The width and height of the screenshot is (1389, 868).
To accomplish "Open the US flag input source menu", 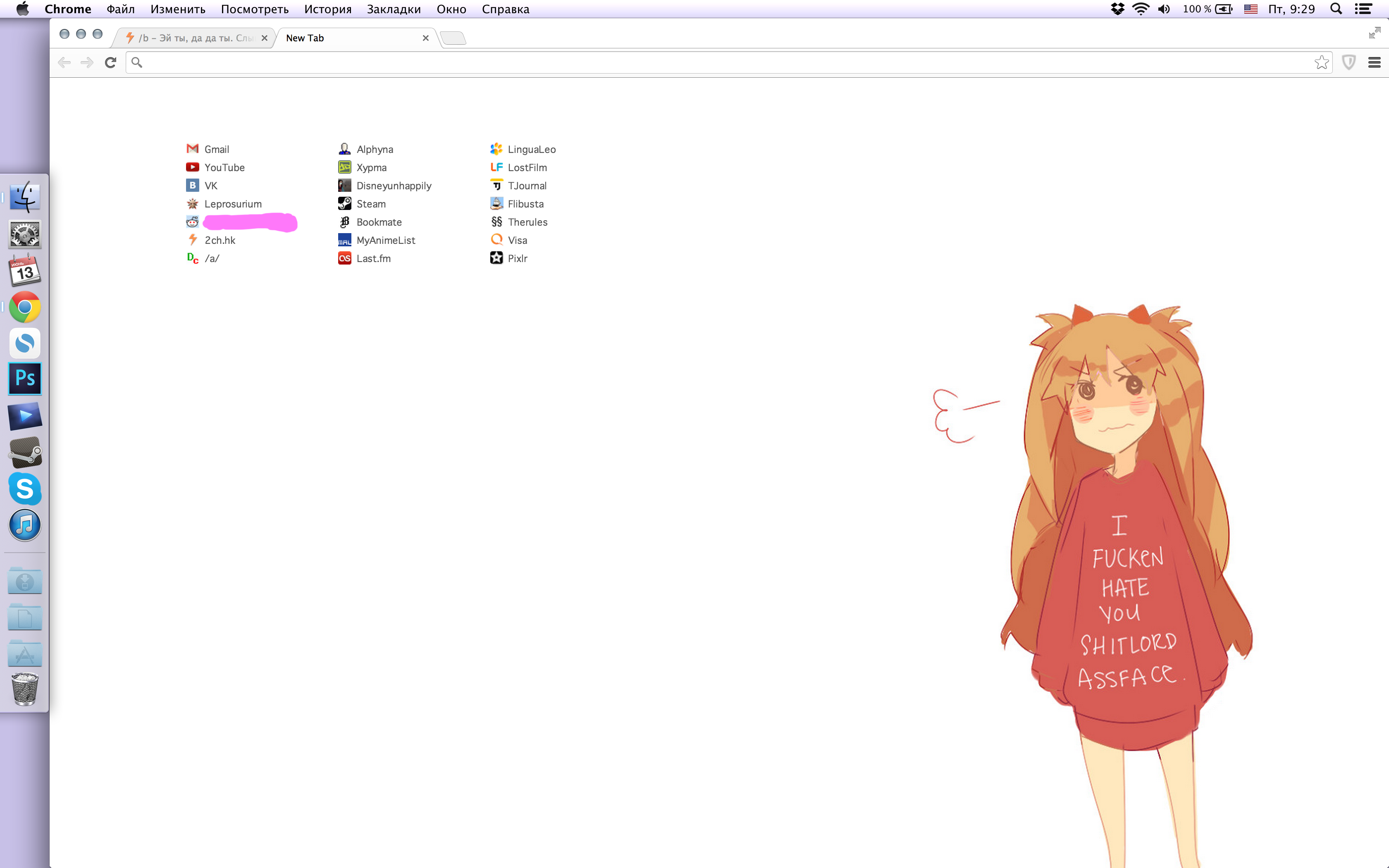I will coord(1251,9).
